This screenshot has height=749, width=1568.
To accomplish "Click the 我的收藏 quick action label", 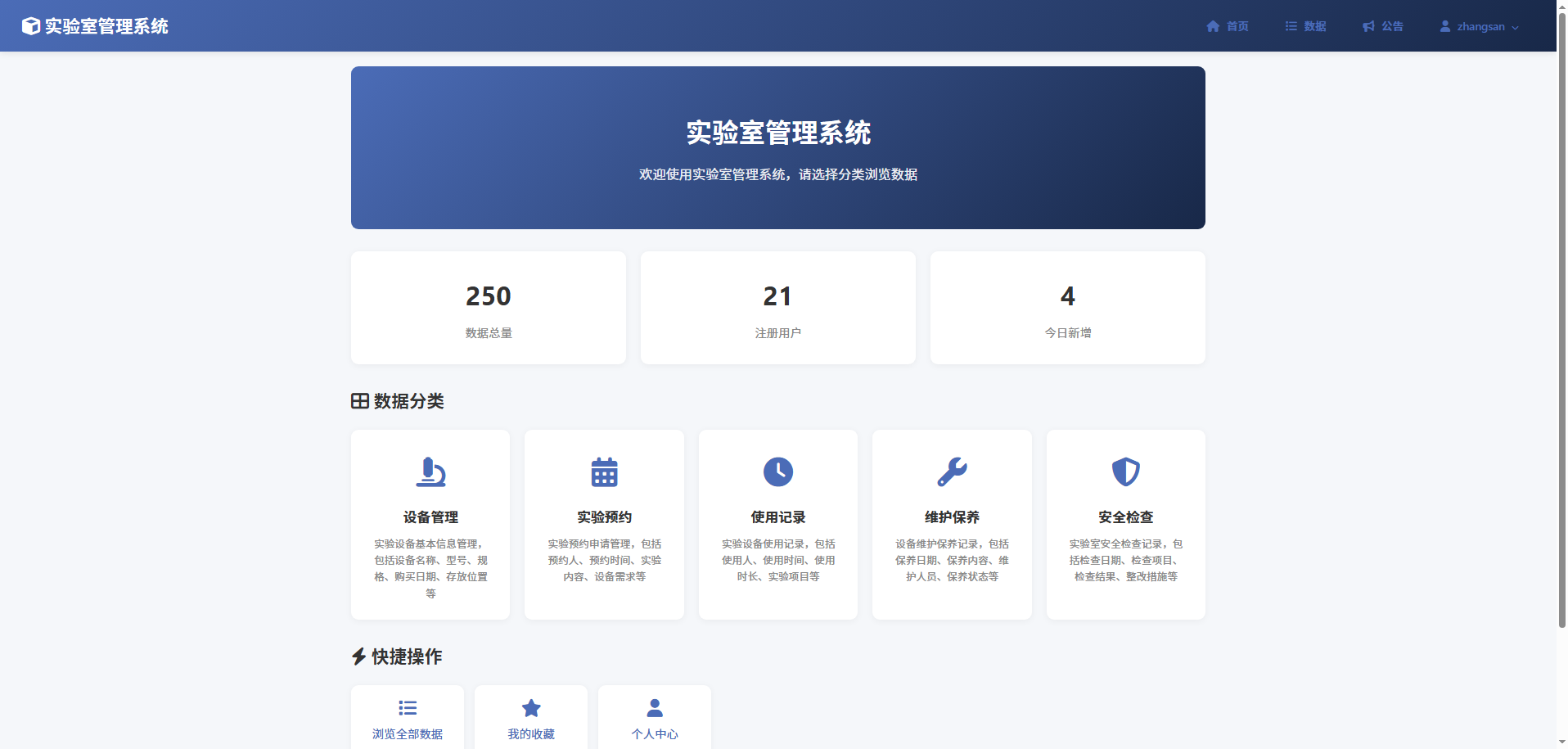I will 531,734.
